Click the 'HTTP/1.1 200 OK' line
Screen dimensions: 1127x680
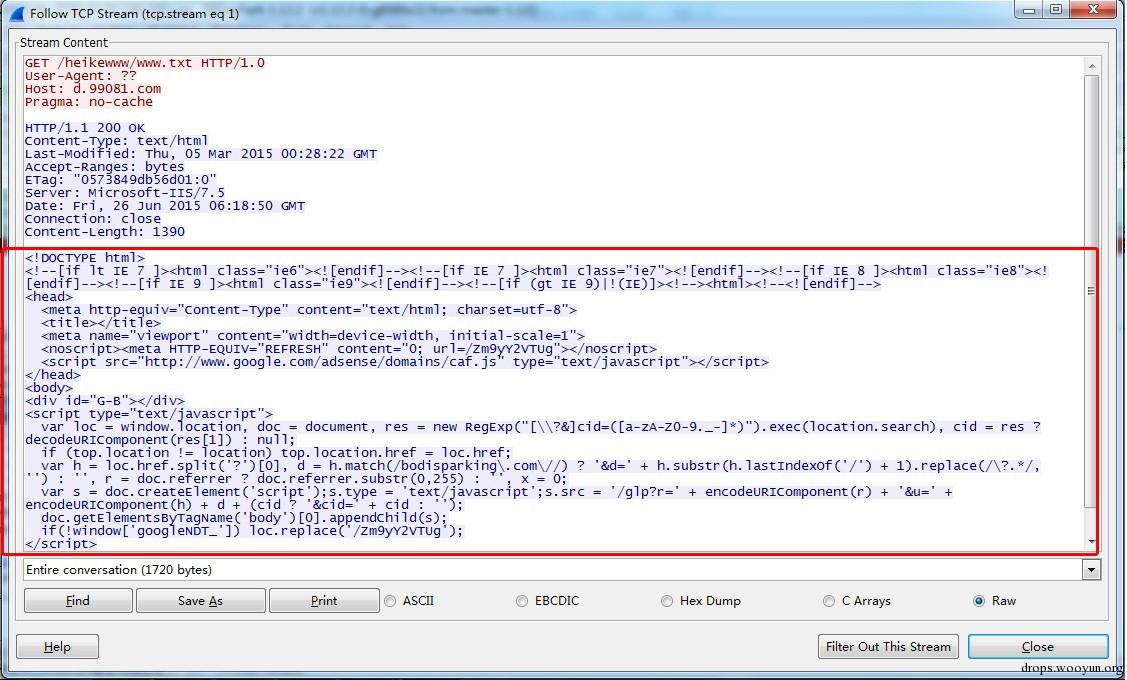tap(85, 128)
